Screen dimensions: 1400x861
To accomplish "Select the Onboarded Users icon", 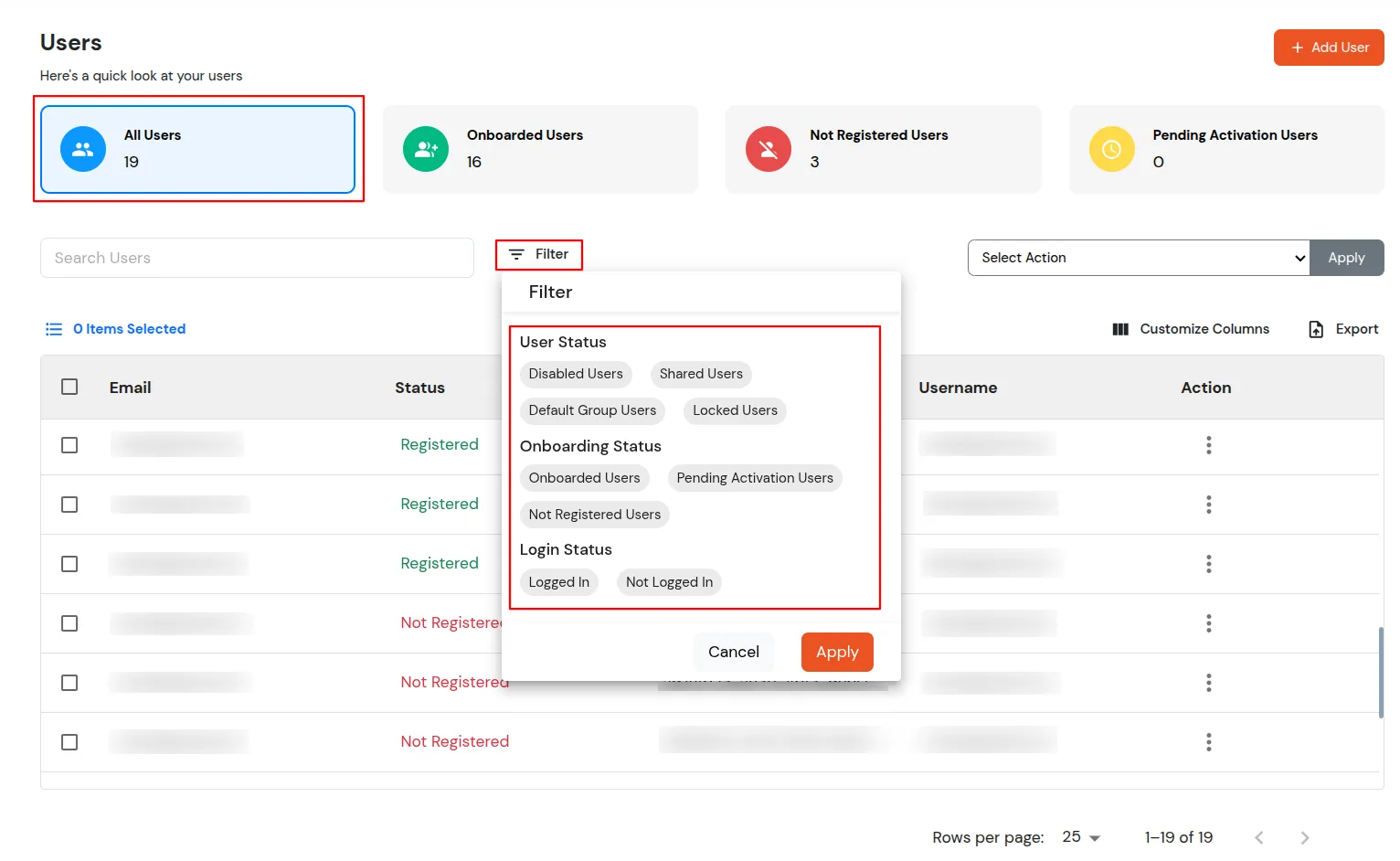I will tap(426, 149).
